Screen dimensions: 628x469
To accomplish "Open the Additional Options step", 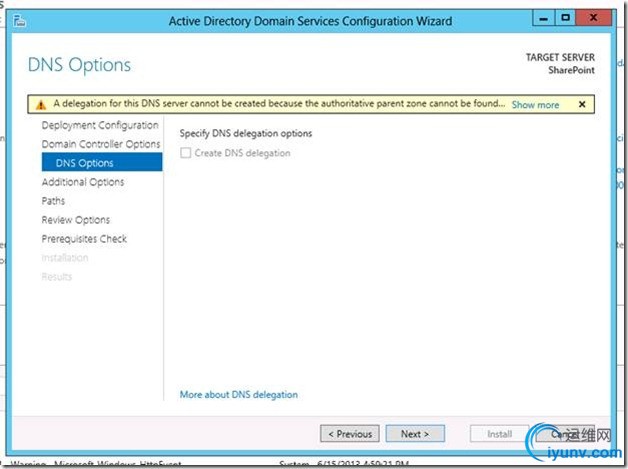I will [x=83, y=182].
